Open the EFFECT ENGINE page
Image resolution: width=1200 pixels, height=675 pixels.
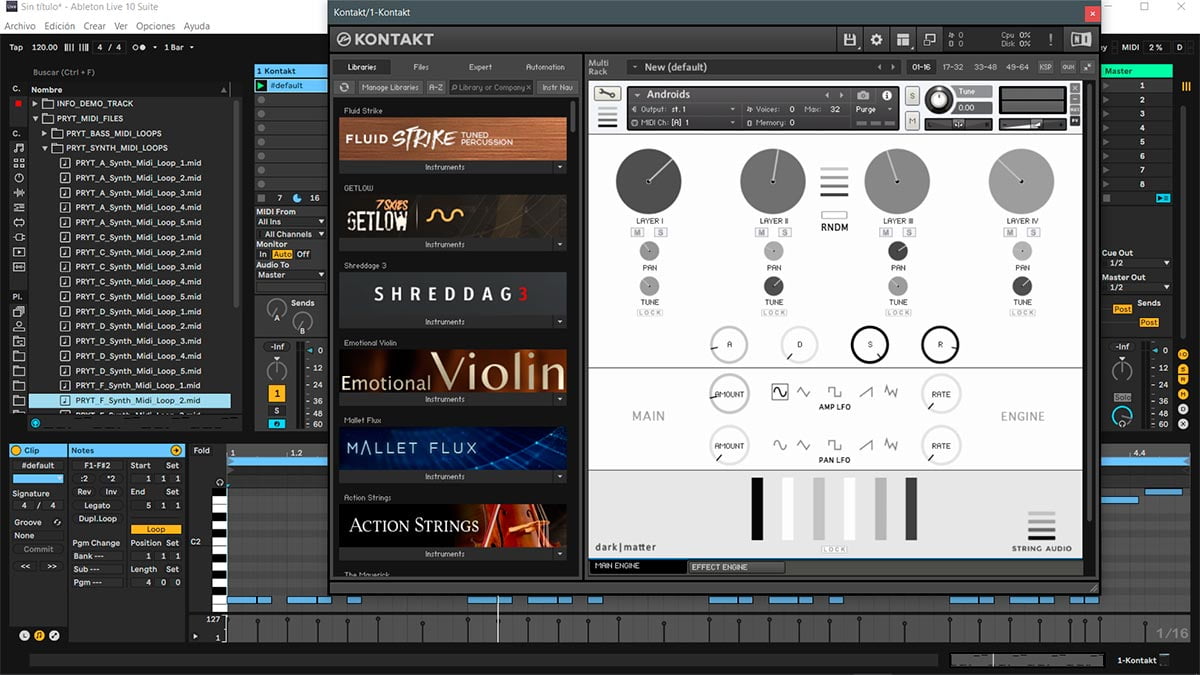coord(736,567)
